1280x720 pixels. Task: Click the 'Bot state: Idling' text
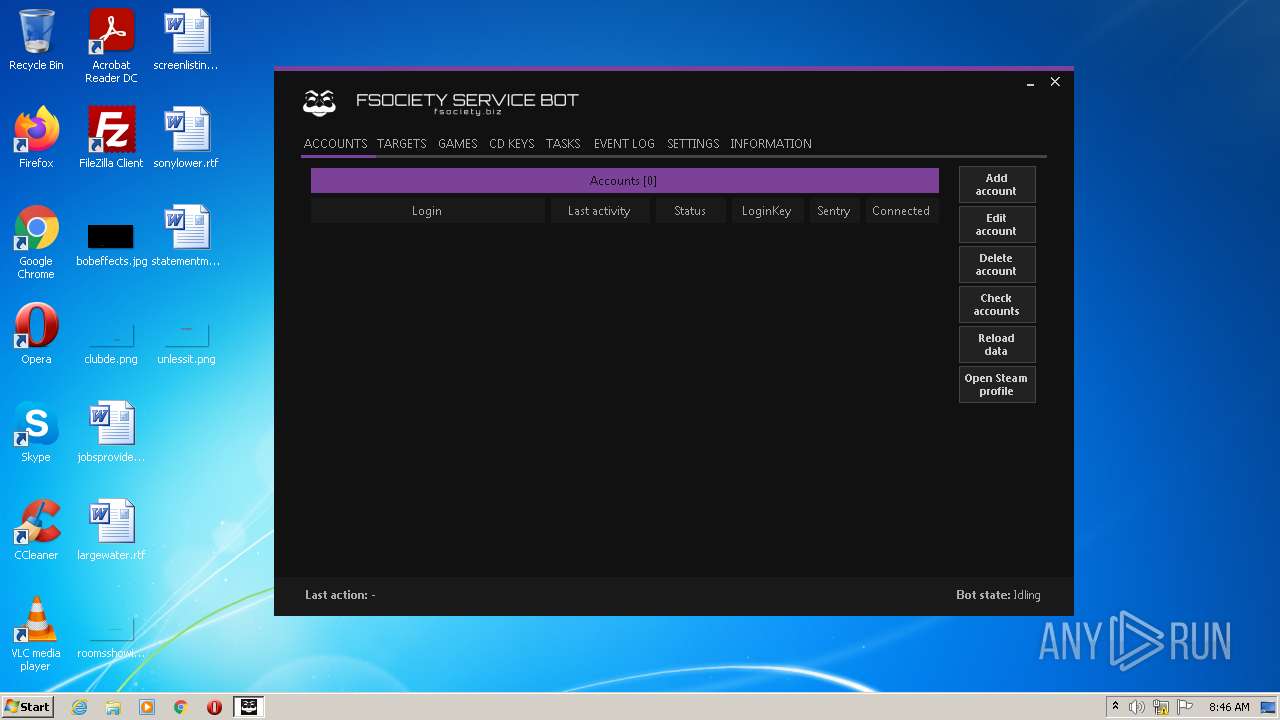pos(998,595)
